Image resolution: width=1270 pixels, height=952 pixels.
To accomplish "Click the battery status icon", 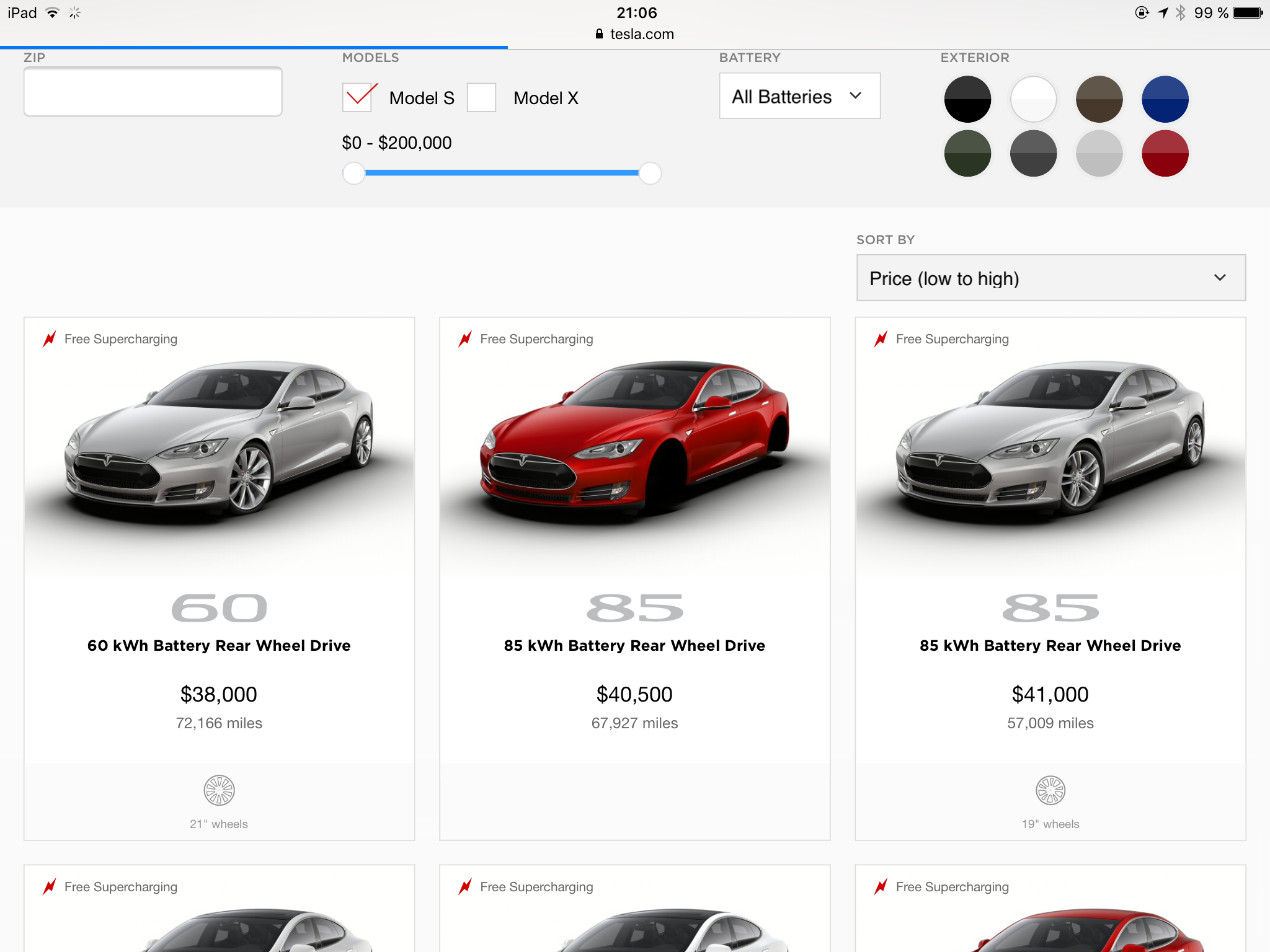I will coord(1248,12).
